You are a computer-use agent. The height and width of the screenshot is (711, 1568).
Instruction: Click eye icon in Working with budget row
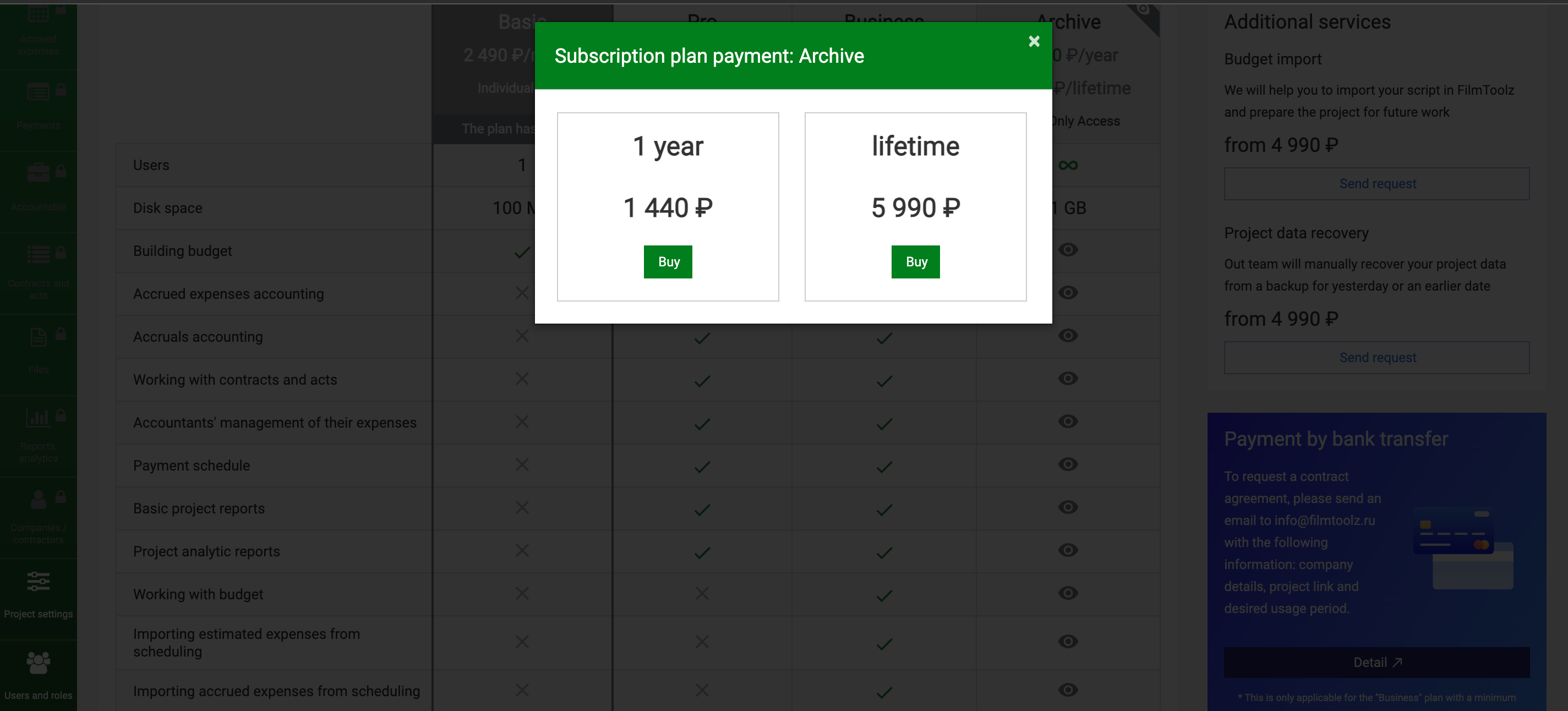coord(1068,593)
